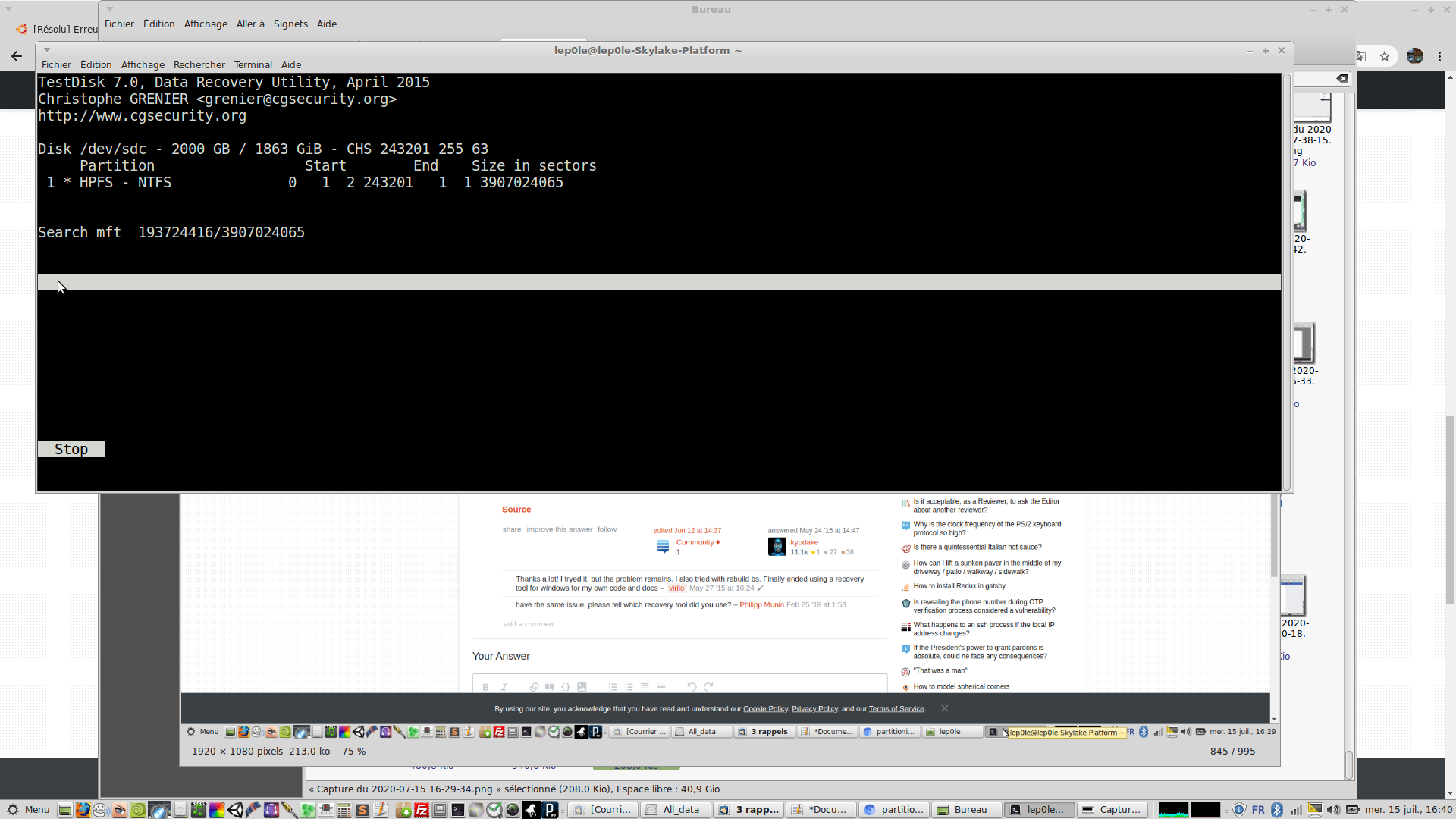This screenshot has width=1456, height=819.
Task: Switch to the Bureau taskbar window
Action: (x=966, y=810)
